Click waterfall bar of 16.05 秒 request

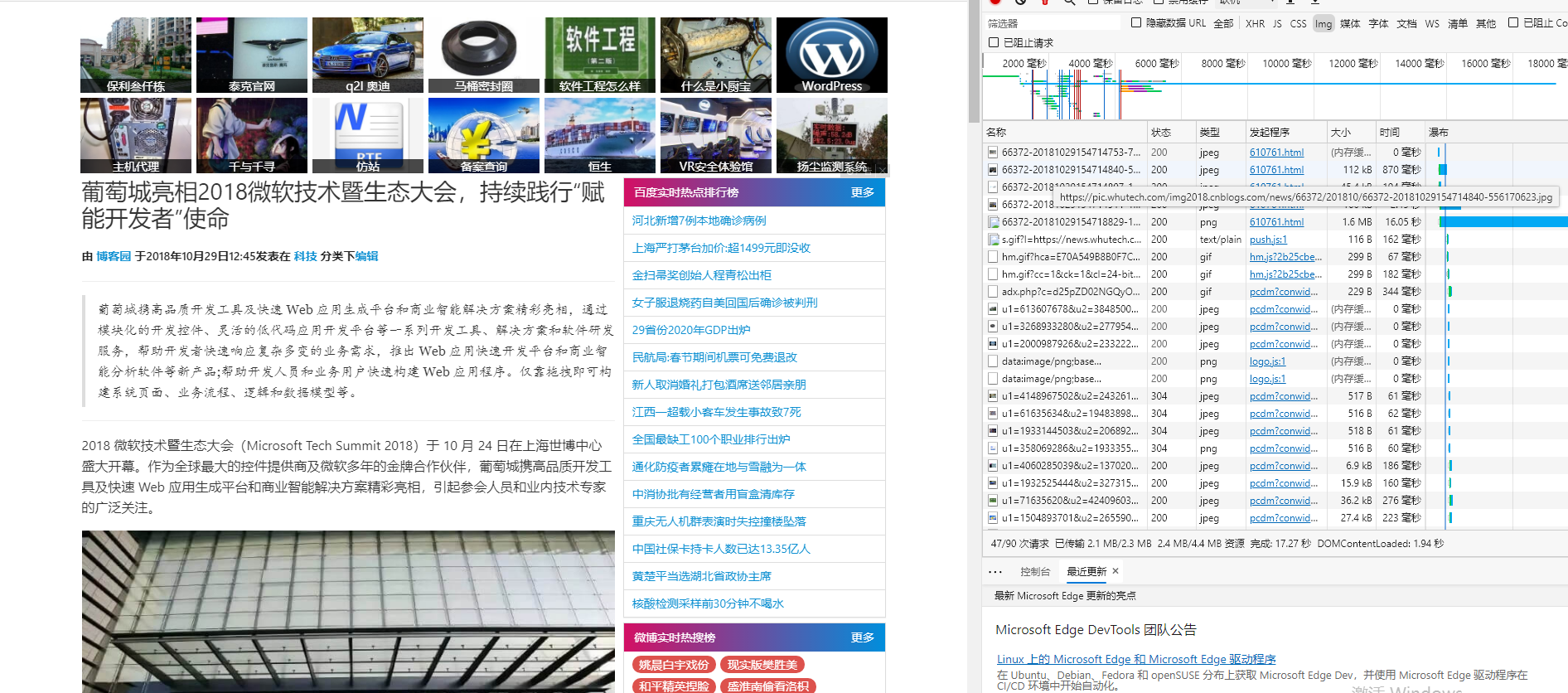click(1503, 222)
